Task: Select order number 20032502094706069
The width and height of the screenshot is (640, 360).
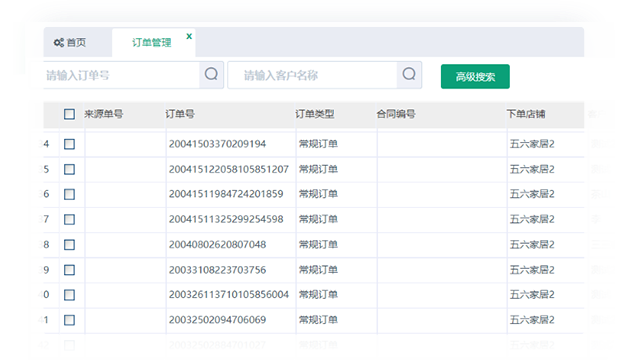Action: tap(218, 320)
